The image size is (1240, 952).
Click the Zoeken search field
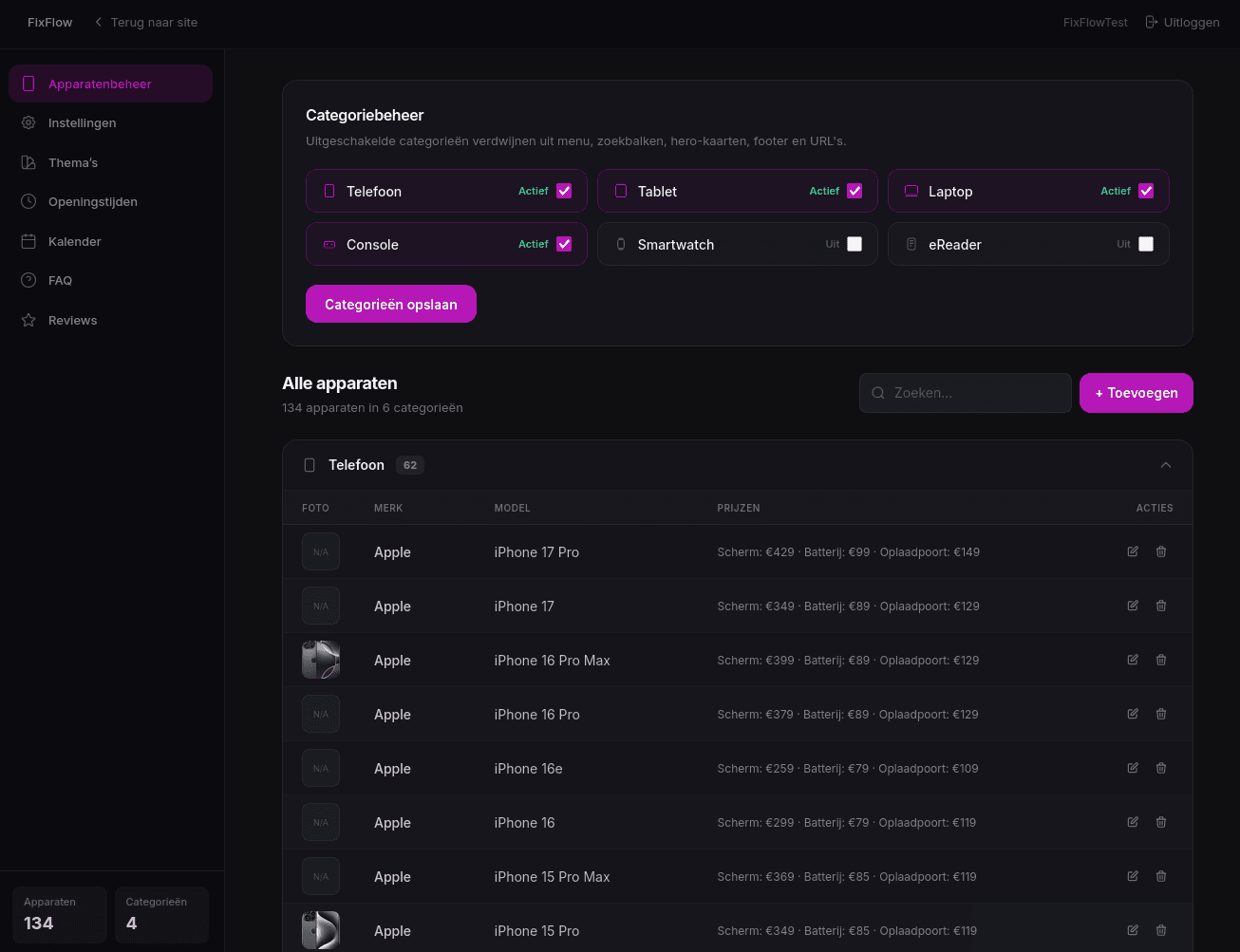(965, 392)
